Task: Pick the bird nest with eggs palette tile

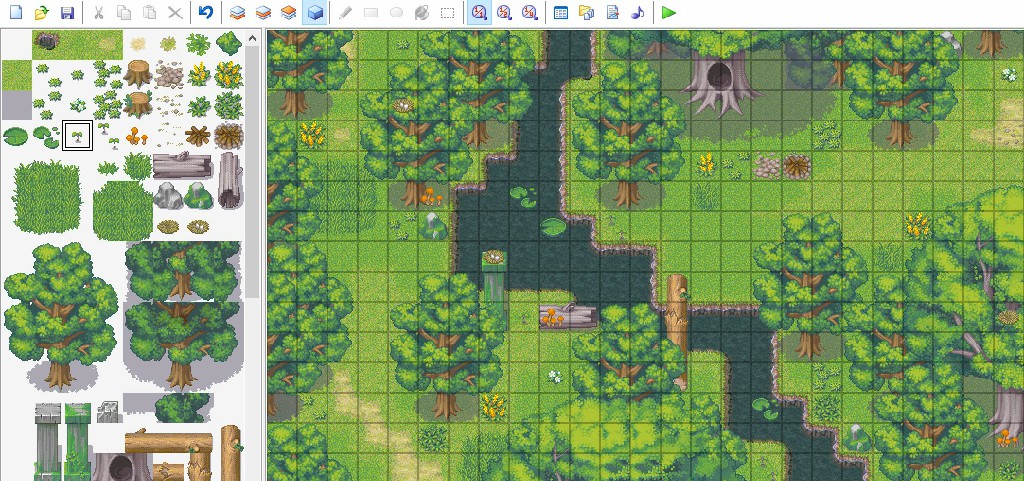Action: (199, 226)
